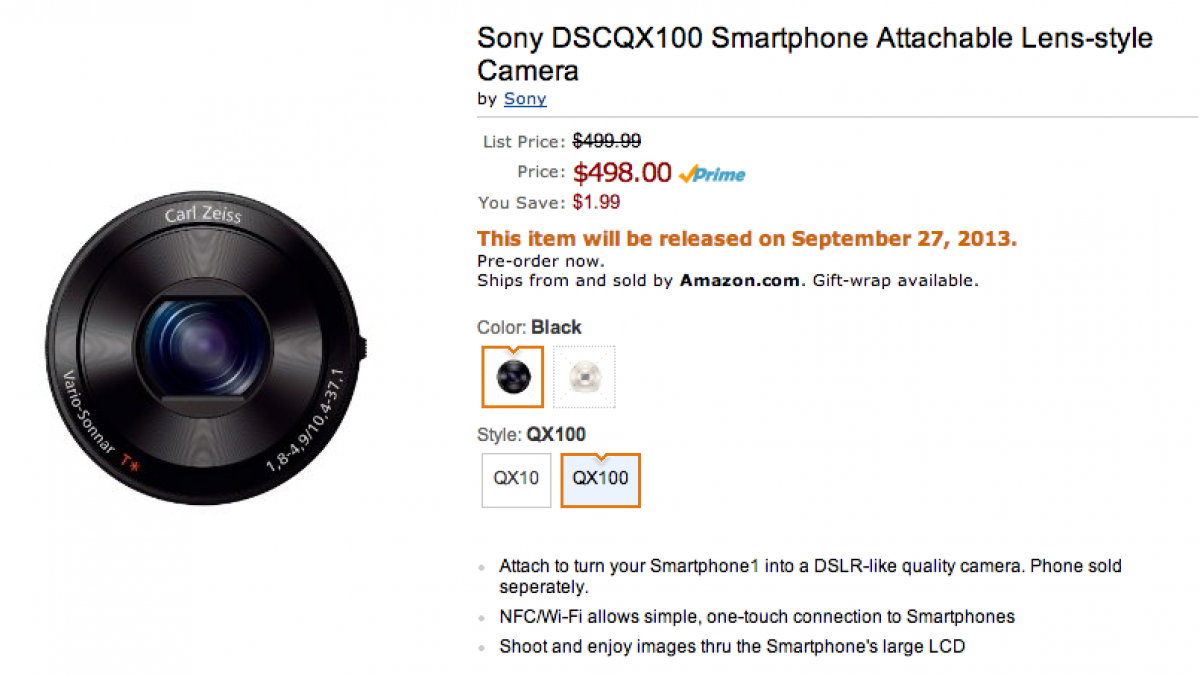
Task: Click the struck-through $499.99 list price
Action: coord(606,142)
